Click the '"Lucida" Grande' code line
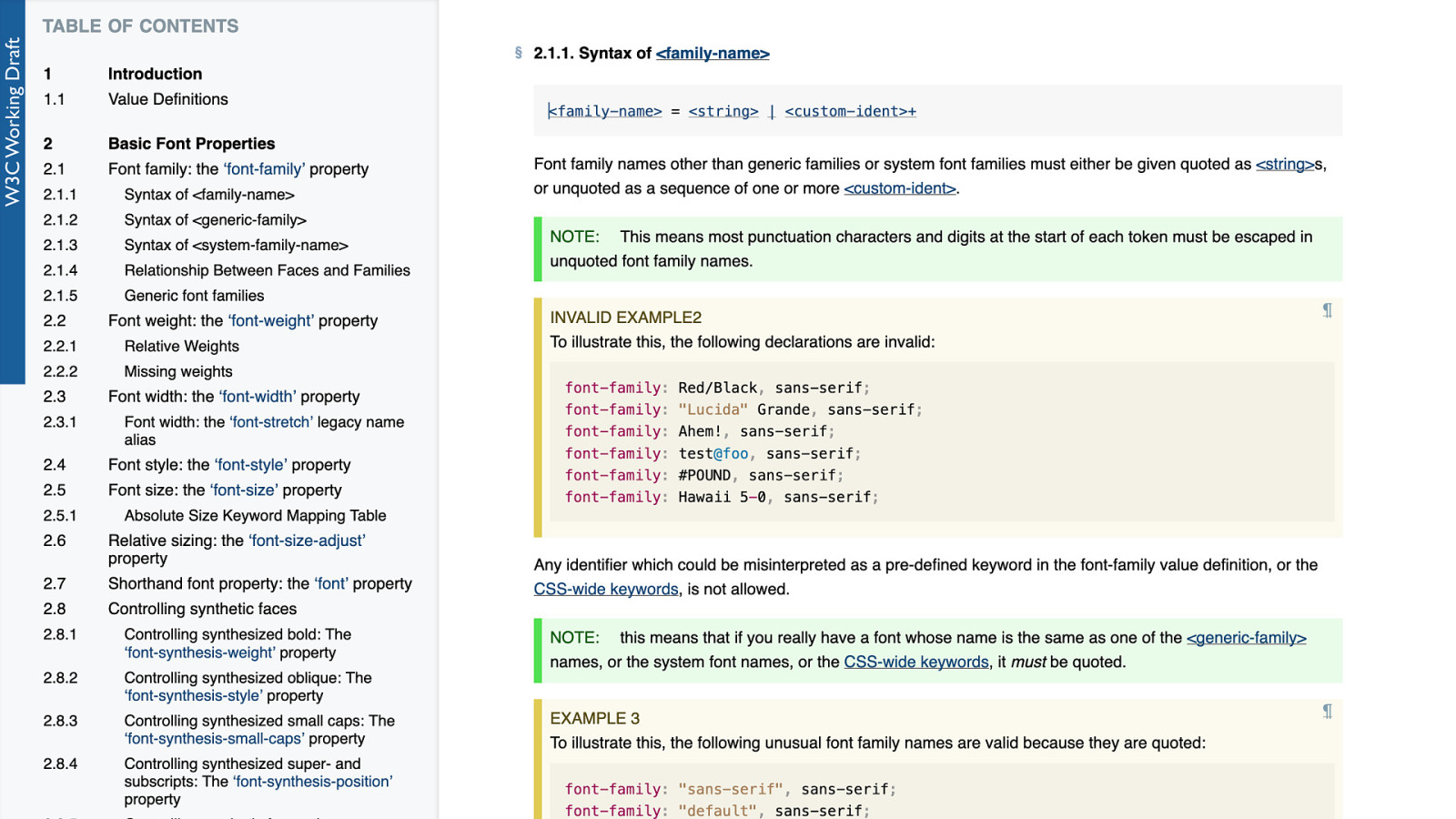Screen dimensions: 1456x819 tap(744, 409)
